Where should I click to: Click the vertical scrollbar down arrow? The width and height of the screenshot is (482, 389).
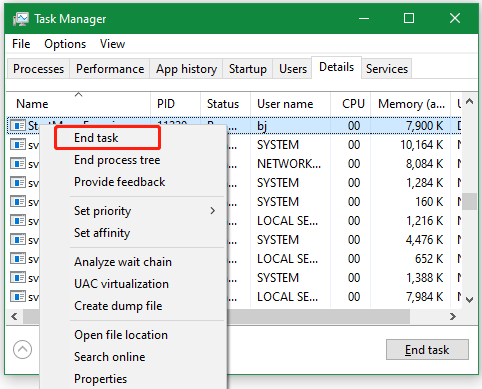tap(469, 300)
